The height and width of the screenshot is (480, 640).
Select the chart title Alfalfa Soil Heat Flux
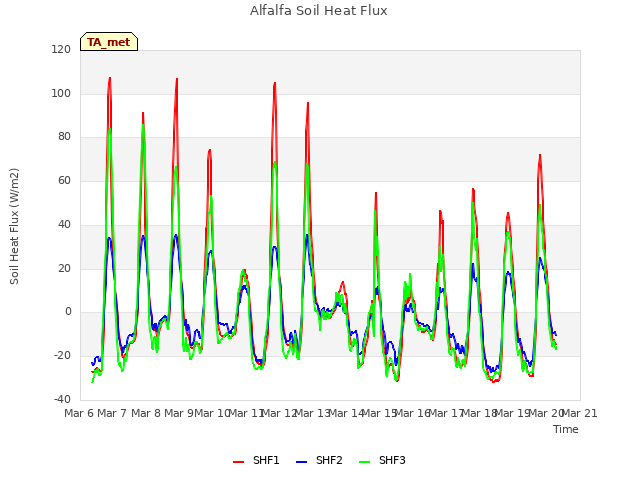(319, 11)
